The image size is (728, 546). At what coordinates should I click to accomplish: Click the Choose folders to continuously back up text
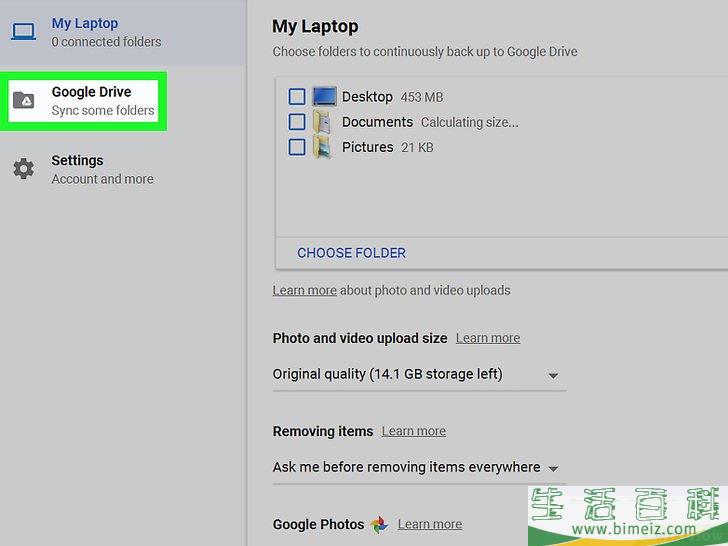[x=425, y=52]
